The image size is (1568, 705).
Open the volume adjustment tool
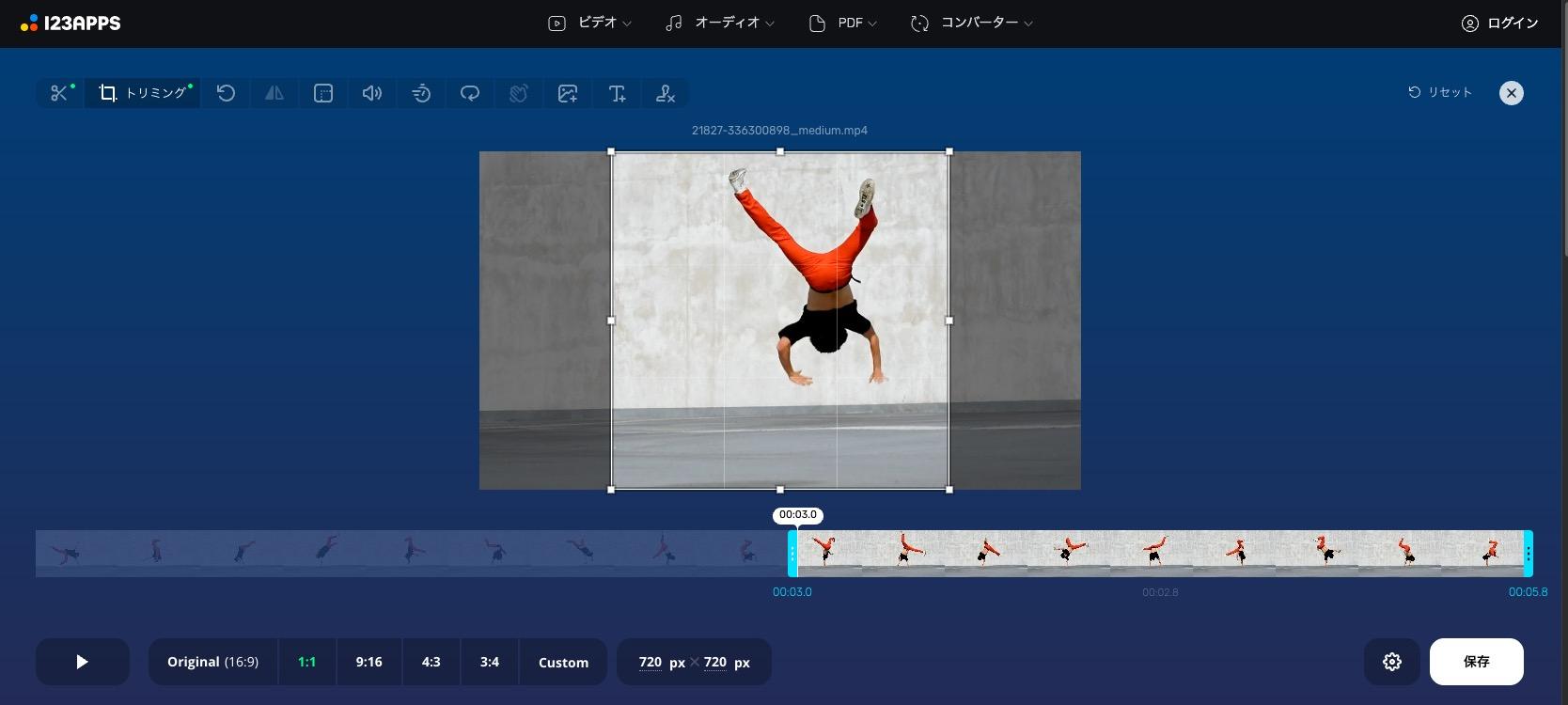372,93
